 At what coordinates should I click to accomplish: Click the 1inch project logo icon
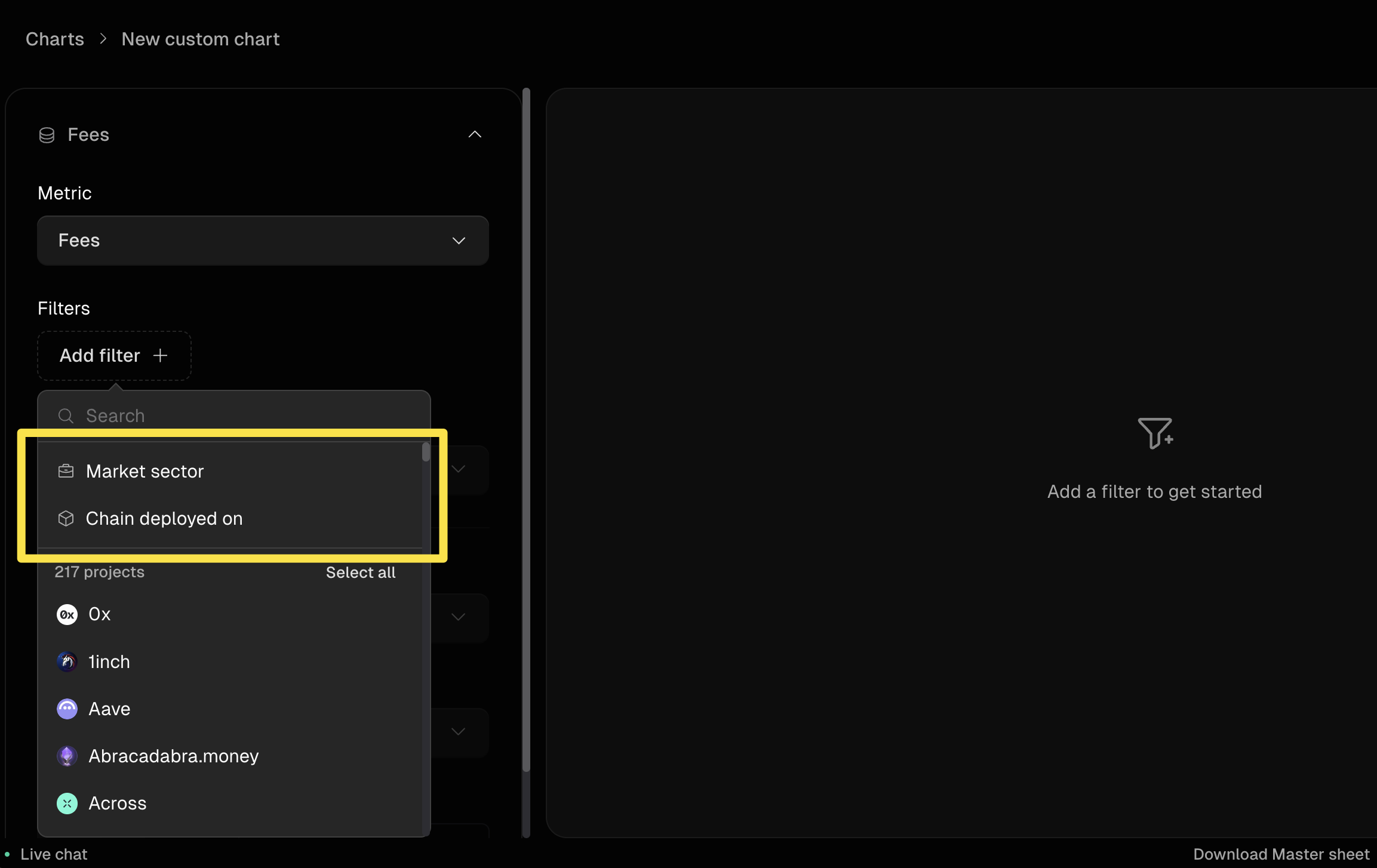pos(67,661)
